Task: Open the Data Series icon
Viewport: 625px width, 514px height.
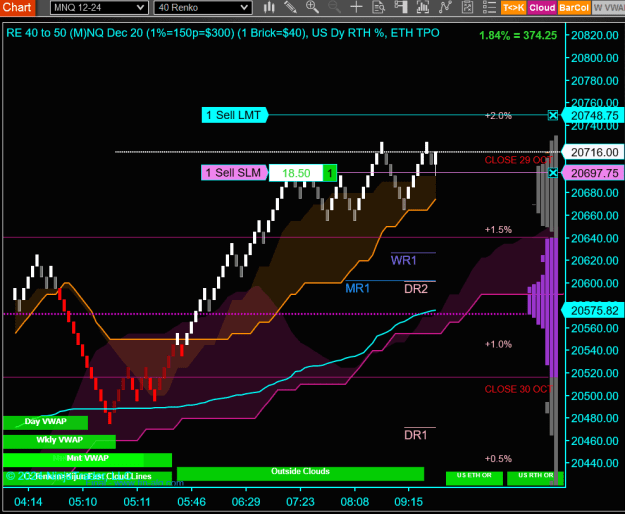Action: pyautogui.click(x=423, y=7)
